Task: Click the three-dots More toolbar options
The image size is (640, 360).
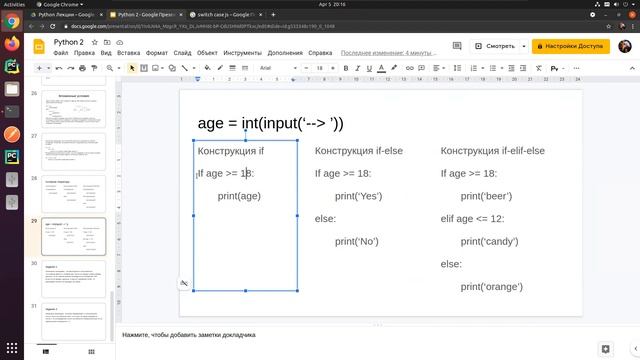Action: pyautogui.click(x=576, y=68)
